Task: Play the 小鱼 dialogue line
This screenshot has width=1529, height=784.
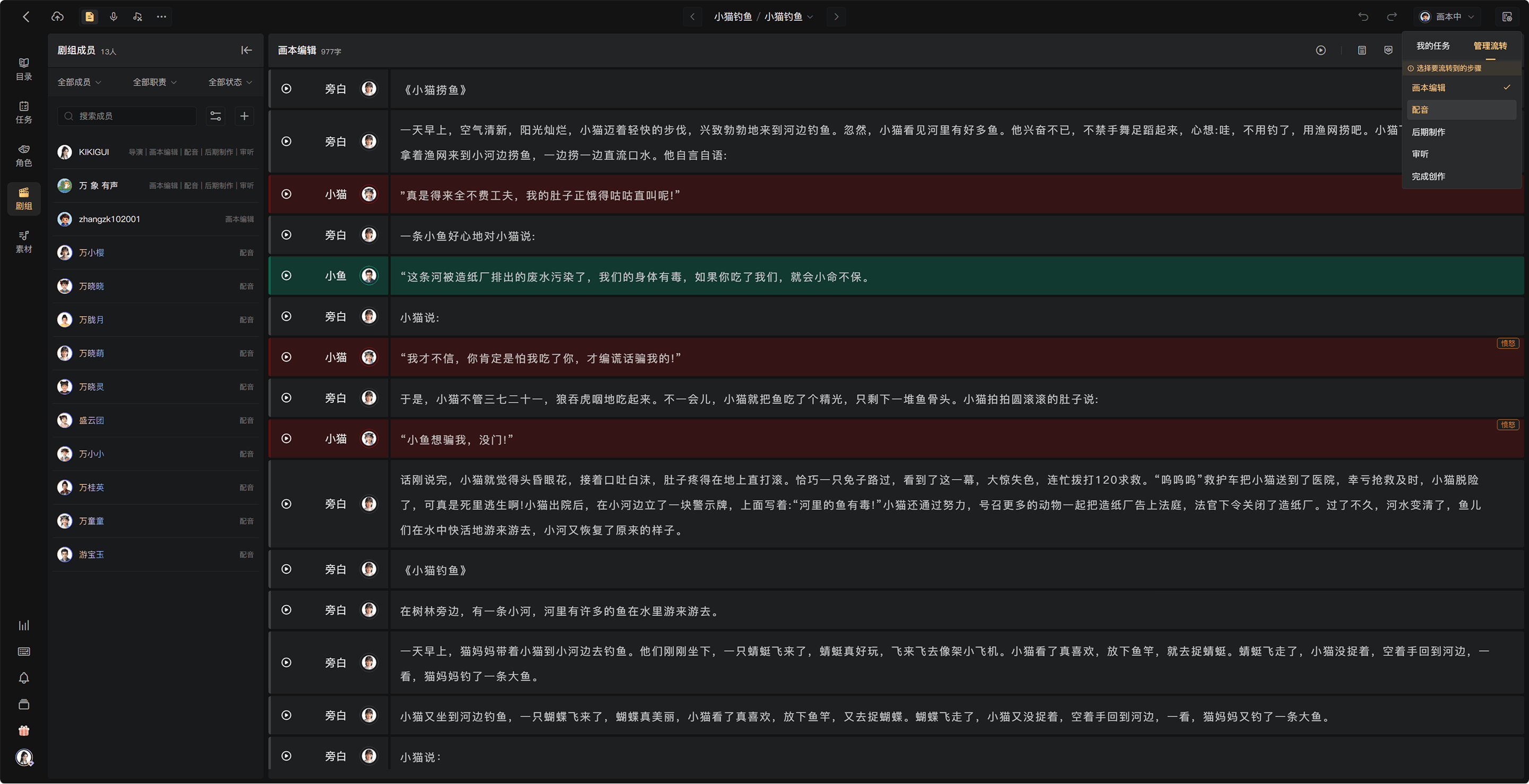Action: [x=286, y=276]
